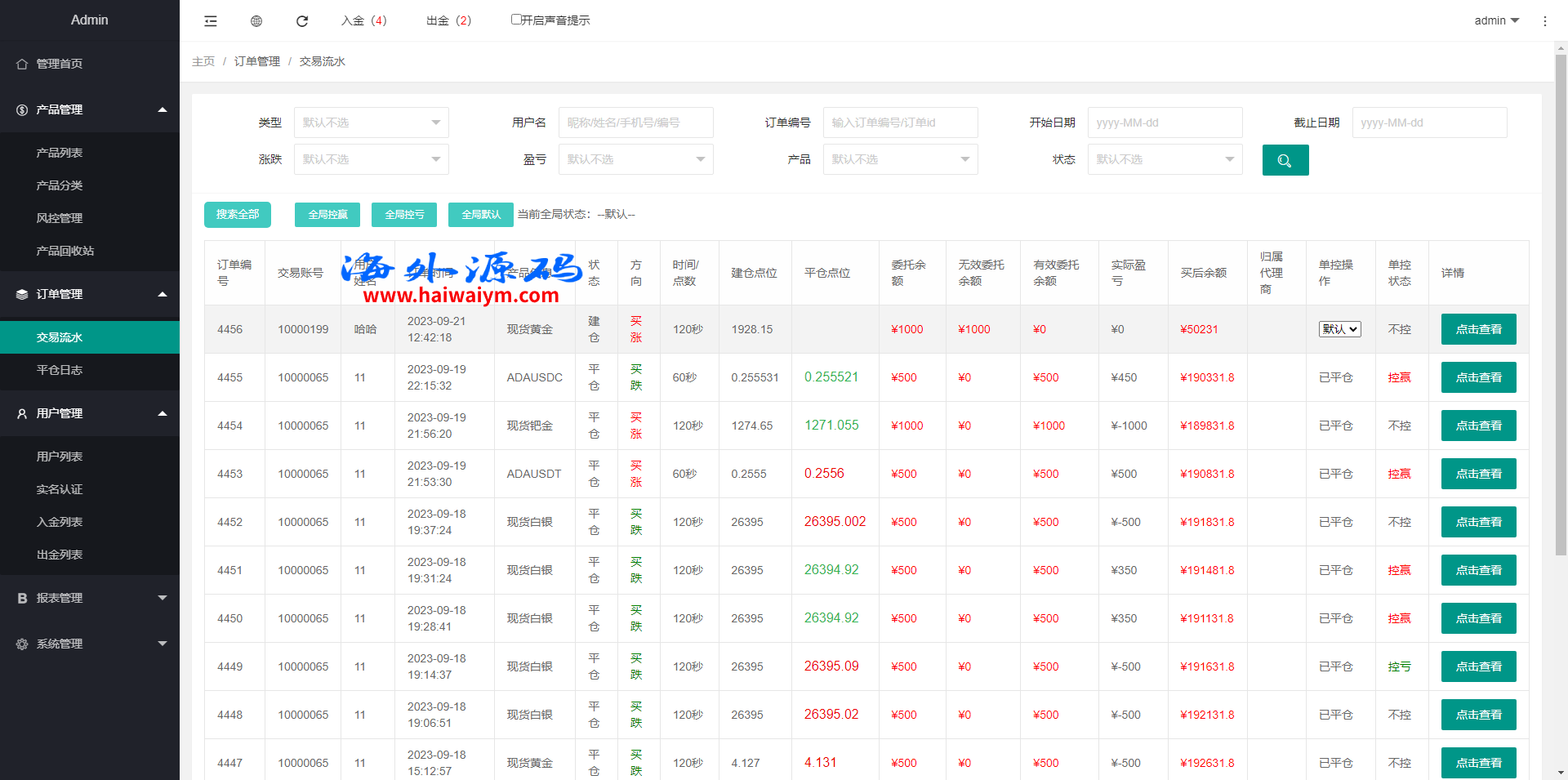Open the admin user dropdown

(1496, 20)
